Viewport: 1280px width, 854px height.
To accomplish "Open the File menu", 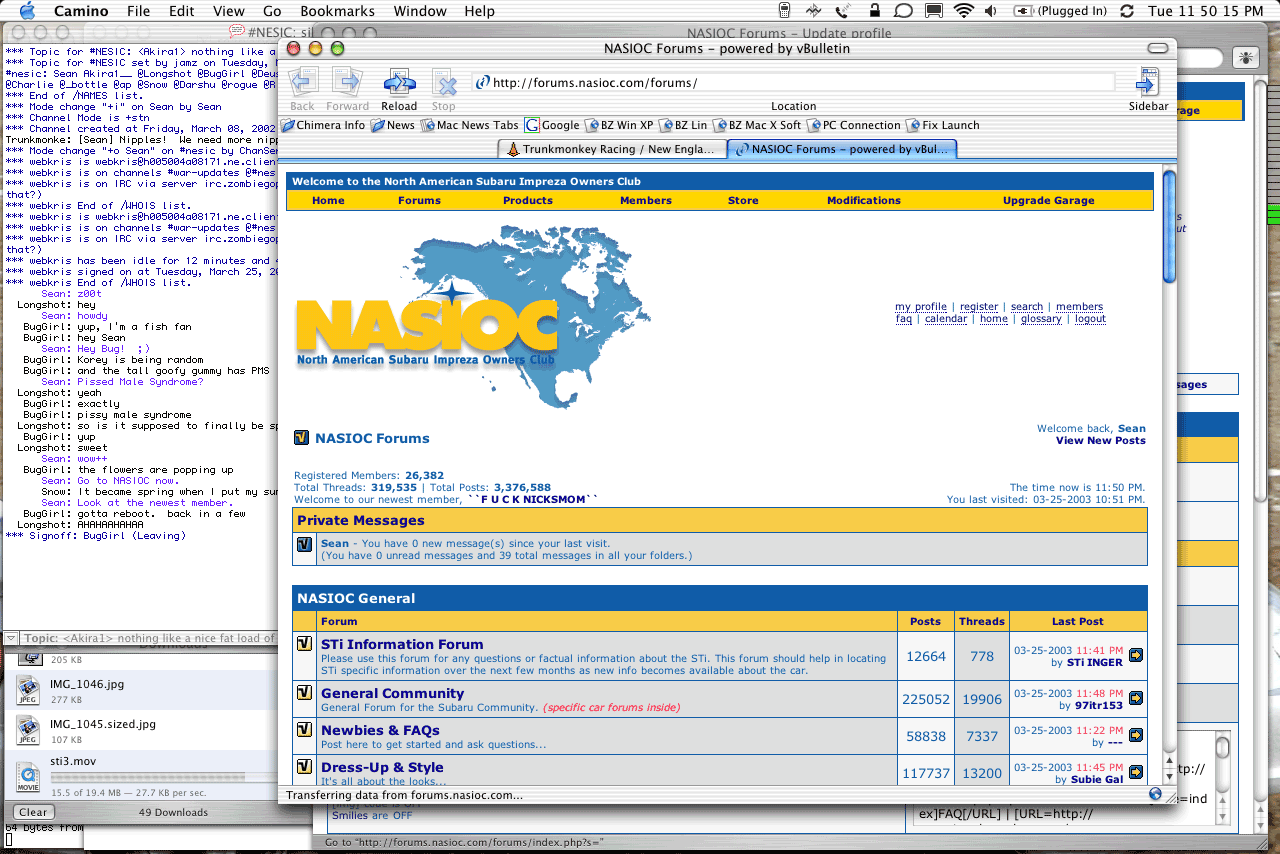I will [x=138, y=11].
